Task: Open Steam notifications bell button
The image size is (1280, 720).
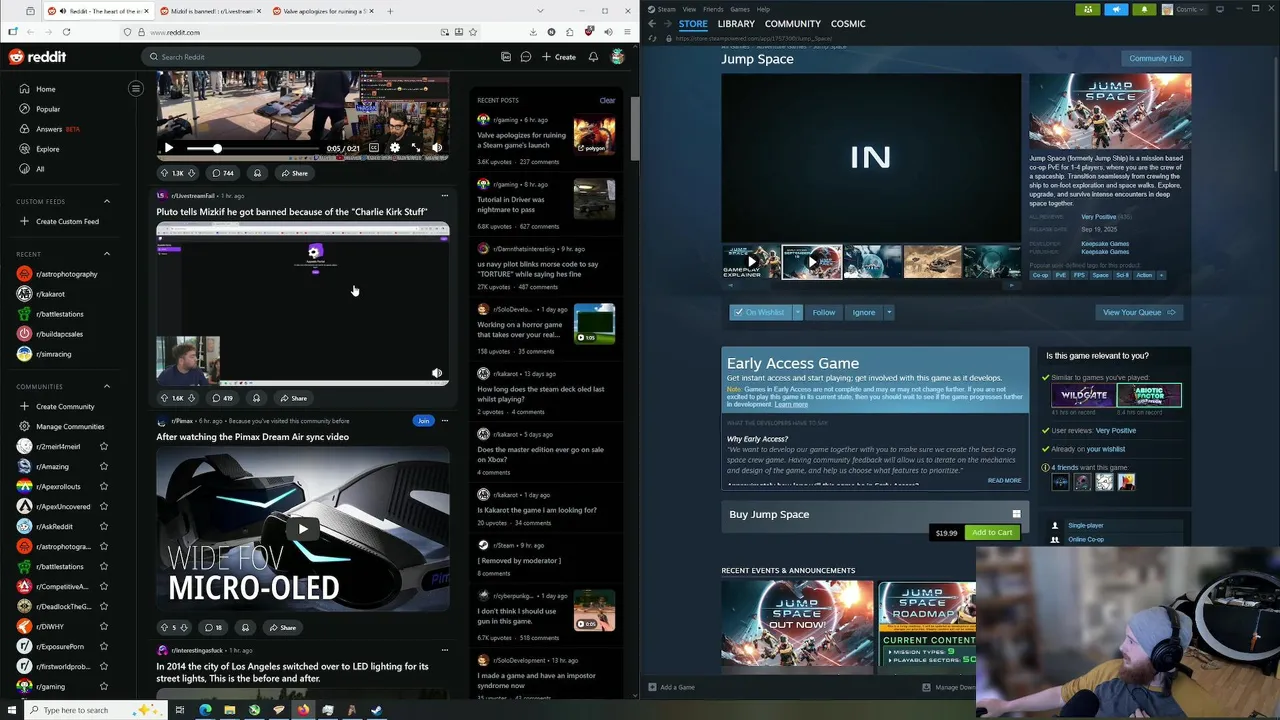Action: coord(1144,9)
